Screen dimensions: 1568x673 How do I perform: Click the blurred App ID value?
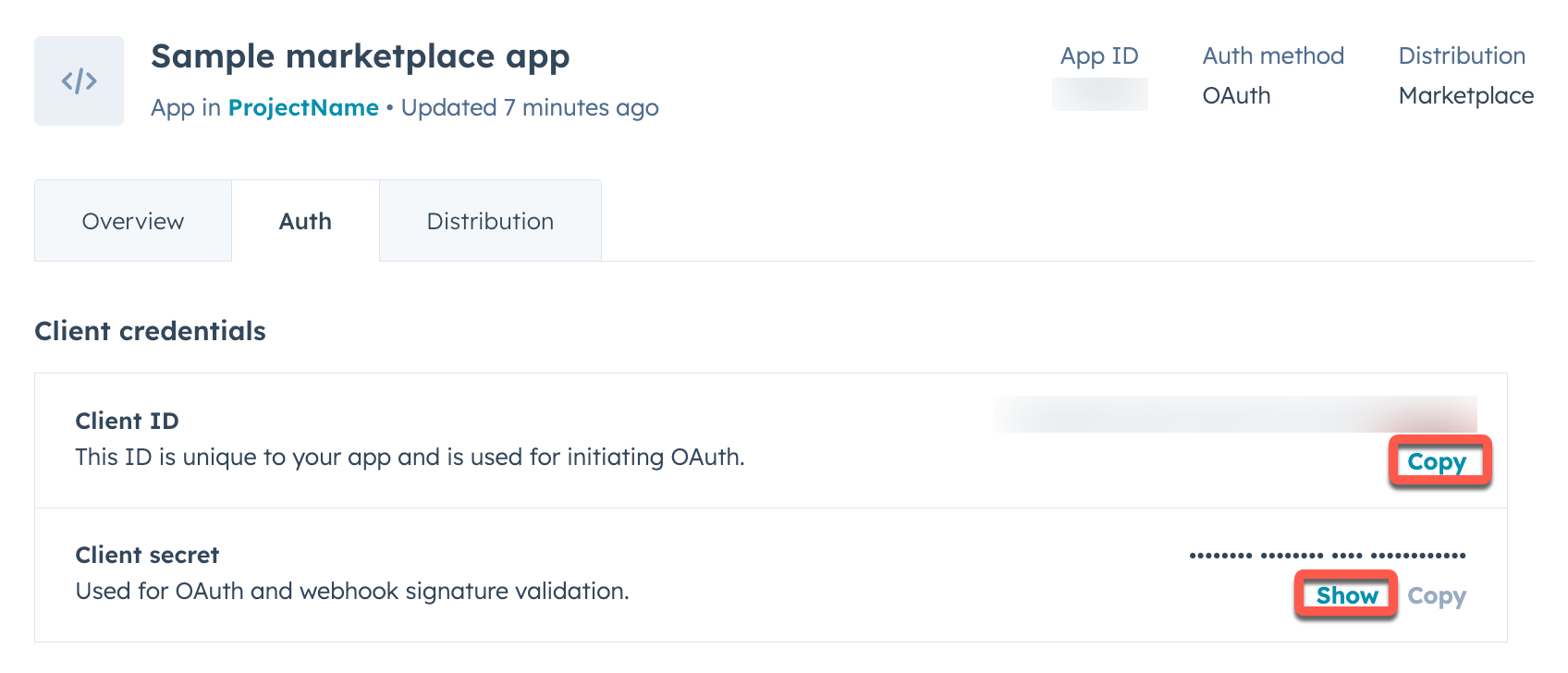pos(1100,94)
